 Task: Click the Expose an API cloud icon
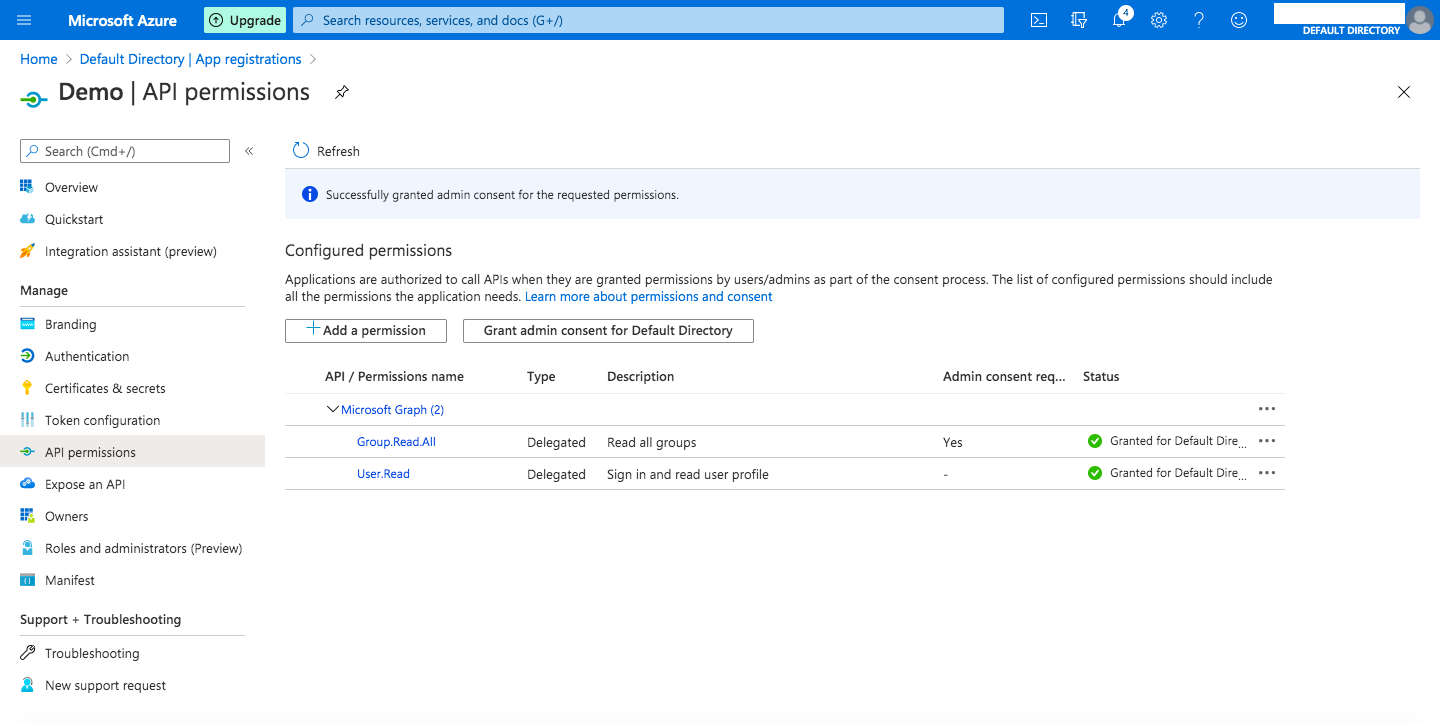click(27, 484)
